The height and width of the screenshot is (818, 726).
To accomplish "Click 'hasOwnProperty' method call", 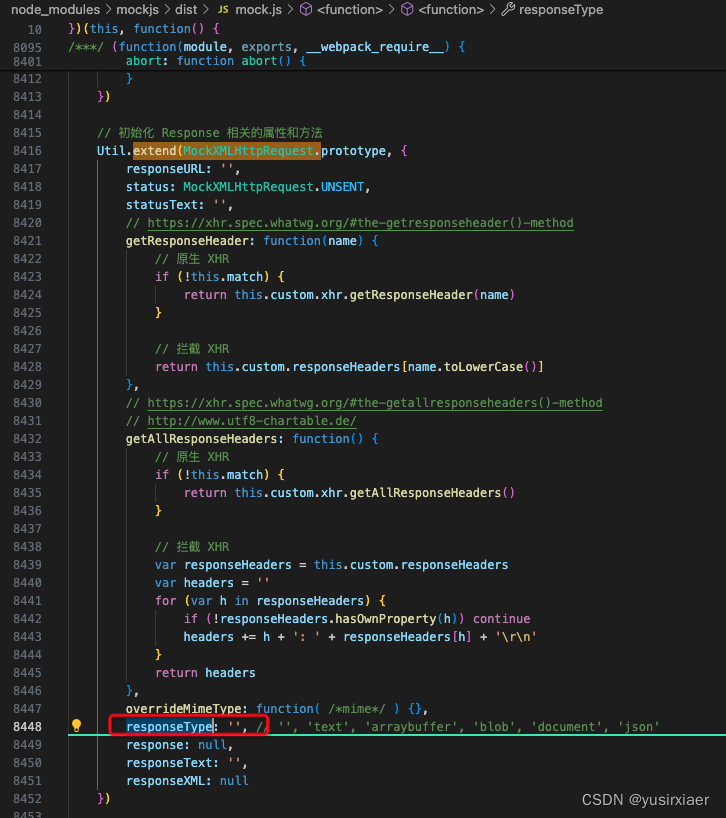I will point(385,619).
